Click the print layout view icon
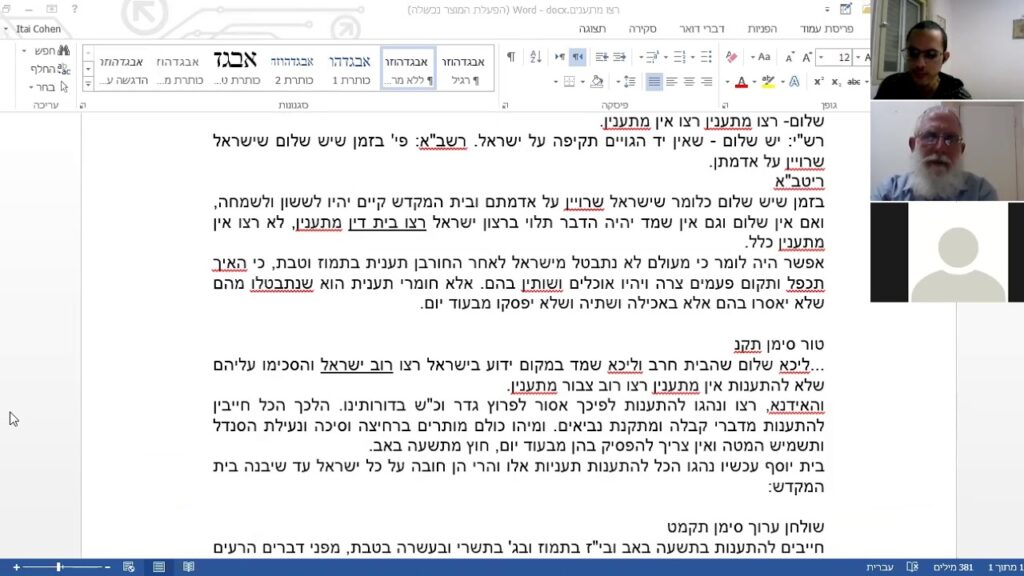1024x576 pixels. pos(159,567)
